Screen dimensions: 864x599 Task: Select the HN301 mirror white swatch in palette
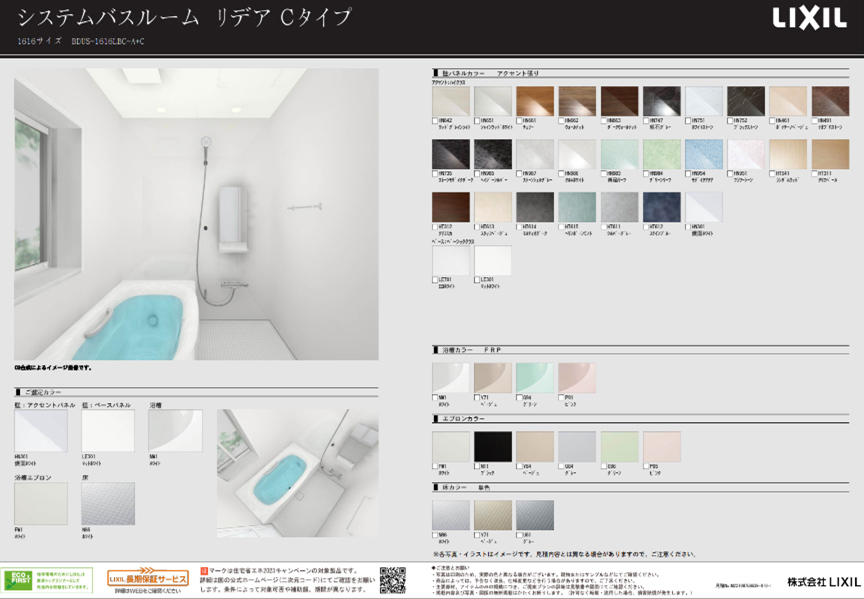pyautogui.click(x=704, y=207)
